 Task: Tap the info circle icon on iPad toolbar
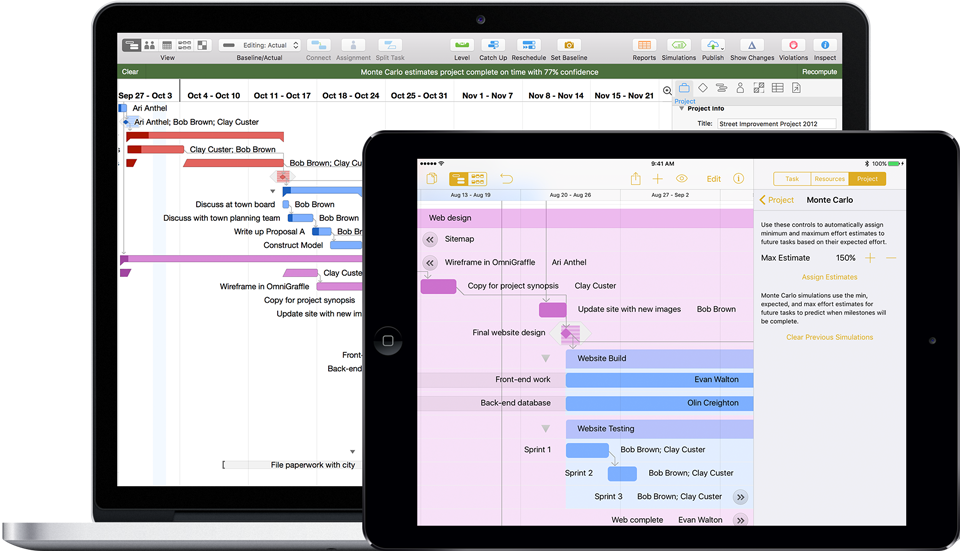click(738, 179)
